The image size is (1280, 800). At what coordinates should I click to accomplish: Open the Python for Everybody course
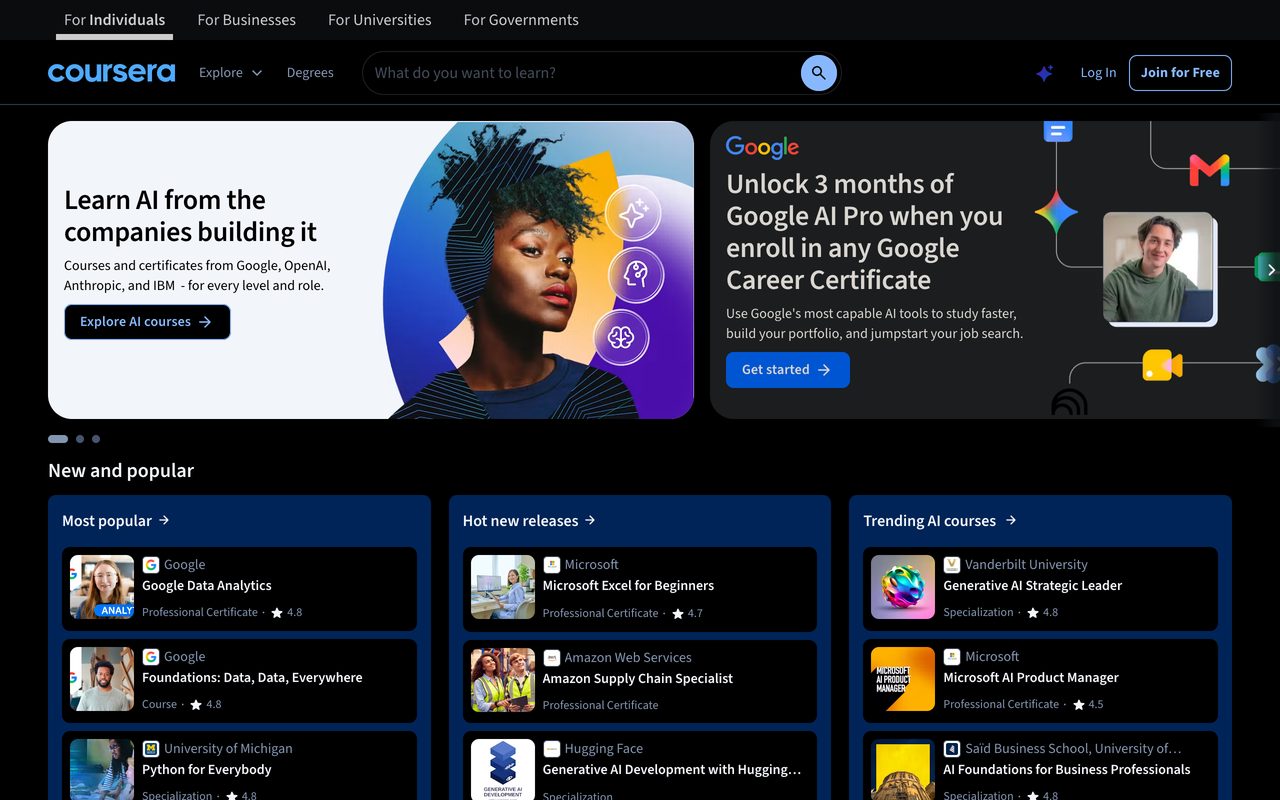(x=239, y=766)
